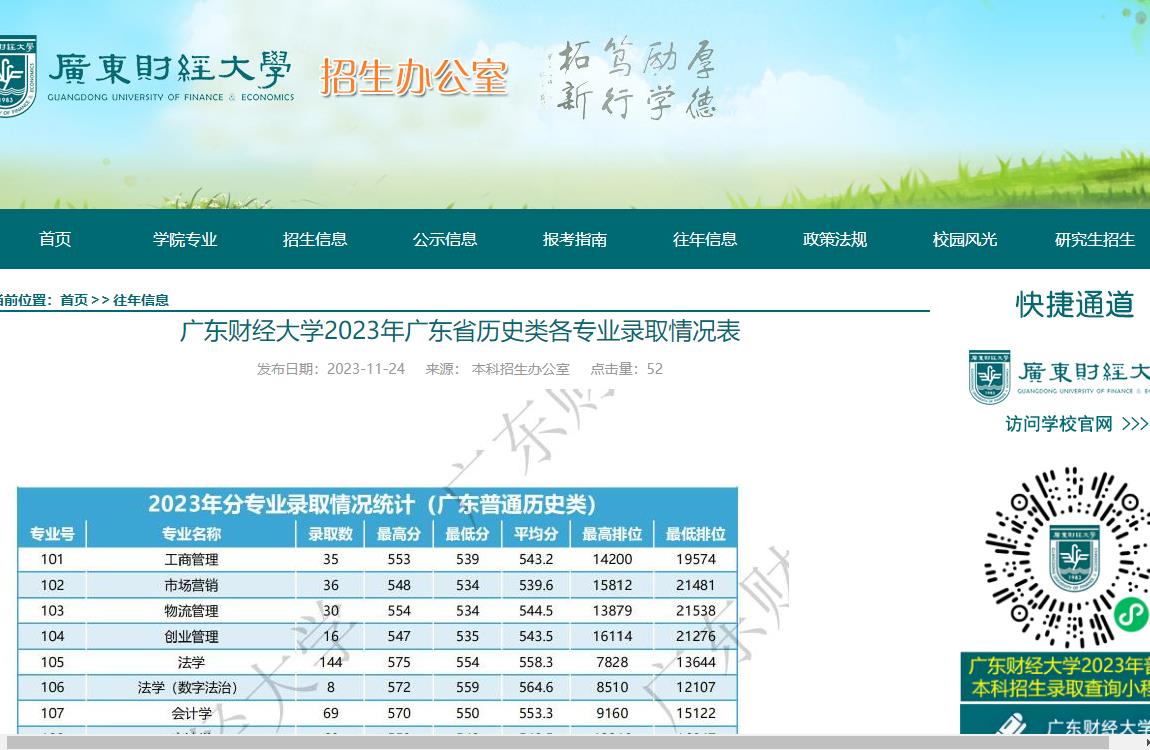1150x750 pixels.
Task: Click the 564.6 average score cell
Action: (536, 688)
